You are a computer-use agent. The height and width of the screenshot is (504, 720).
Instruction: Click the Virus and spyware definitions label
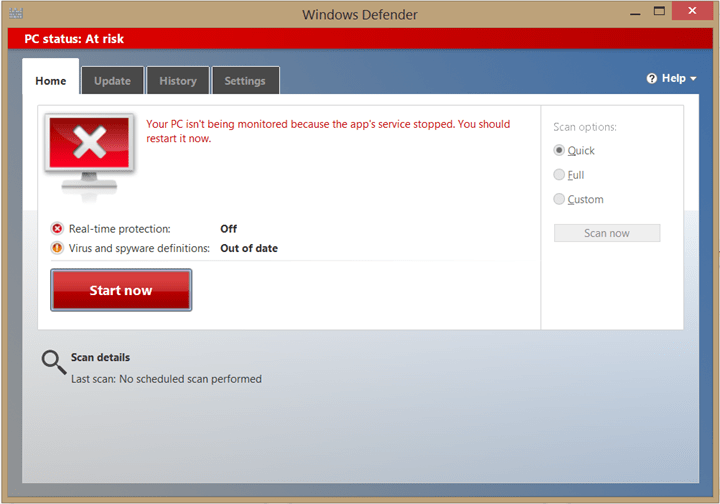point(139,248)
